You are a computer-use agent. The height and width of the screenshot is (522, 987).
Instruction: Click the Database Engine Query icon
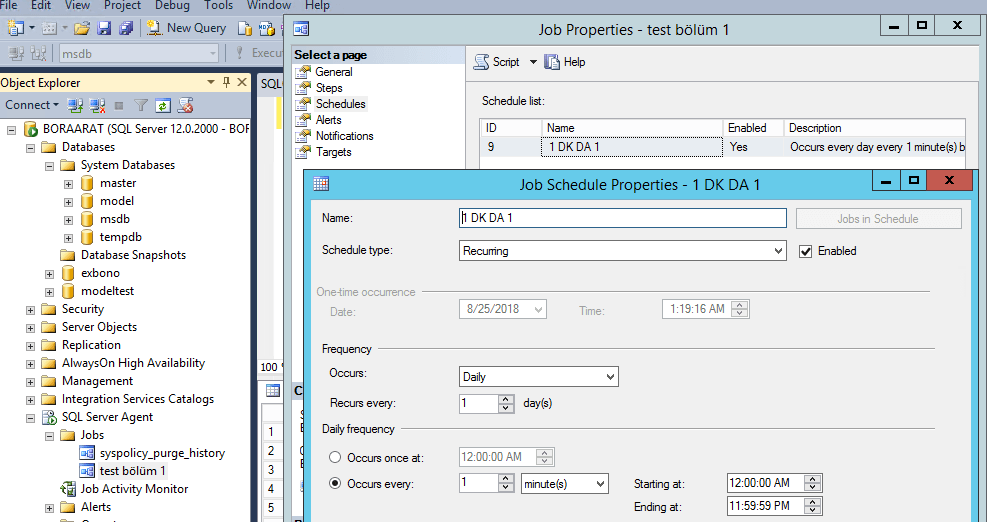click(x=245, y=28)
